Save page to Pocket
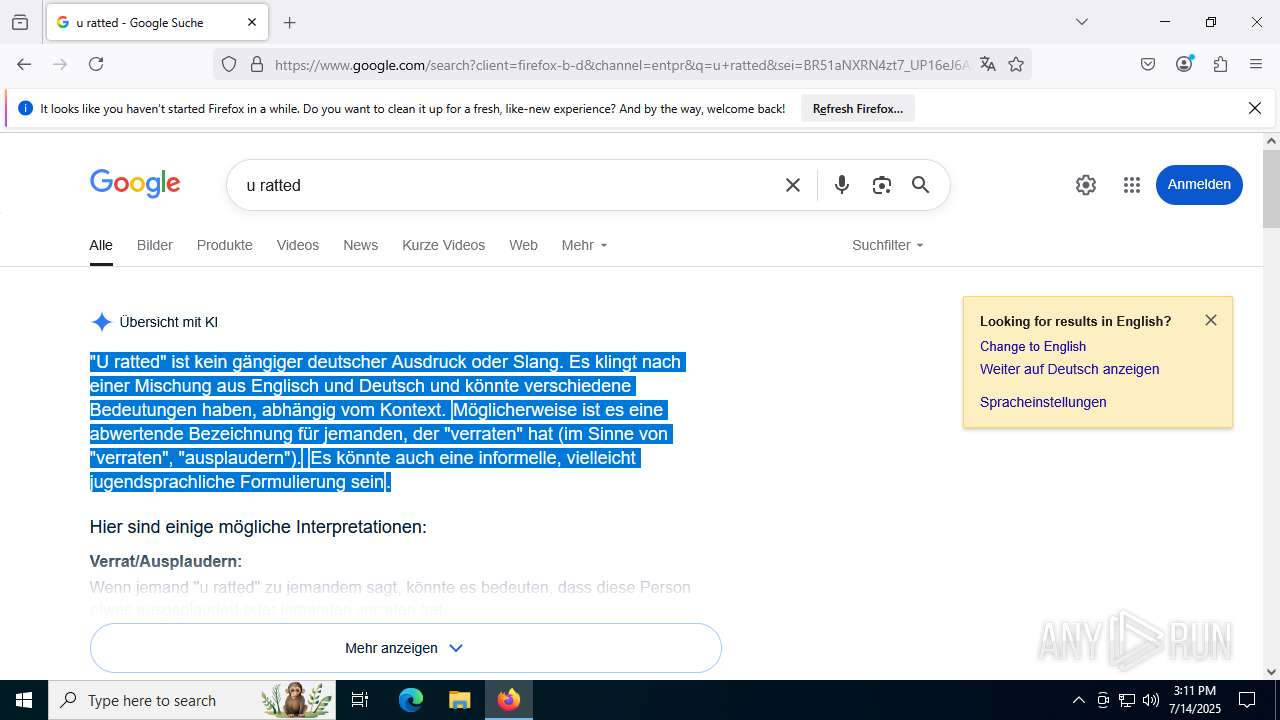This screenshot has width=1280, height=720. coord(1148,64)
